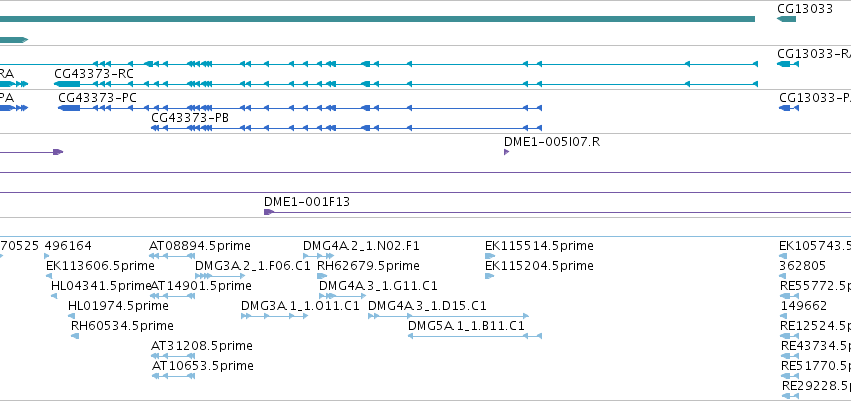Click the CG43373-PC protein label
The width and height of the screenshot is (851, 401).
pyautogui.click(x=97, y=98)
